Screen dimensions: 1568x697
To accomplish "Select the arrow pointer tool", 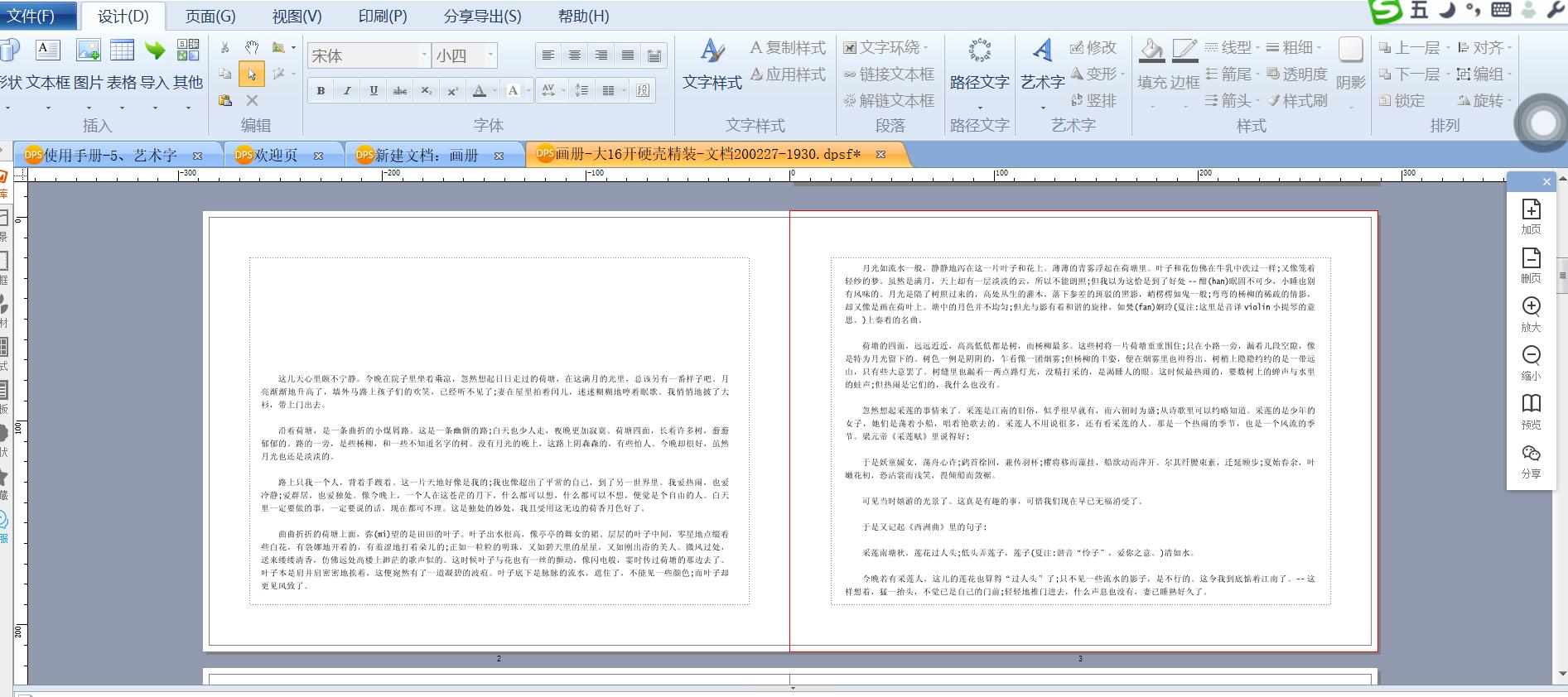I will (251, 75).
